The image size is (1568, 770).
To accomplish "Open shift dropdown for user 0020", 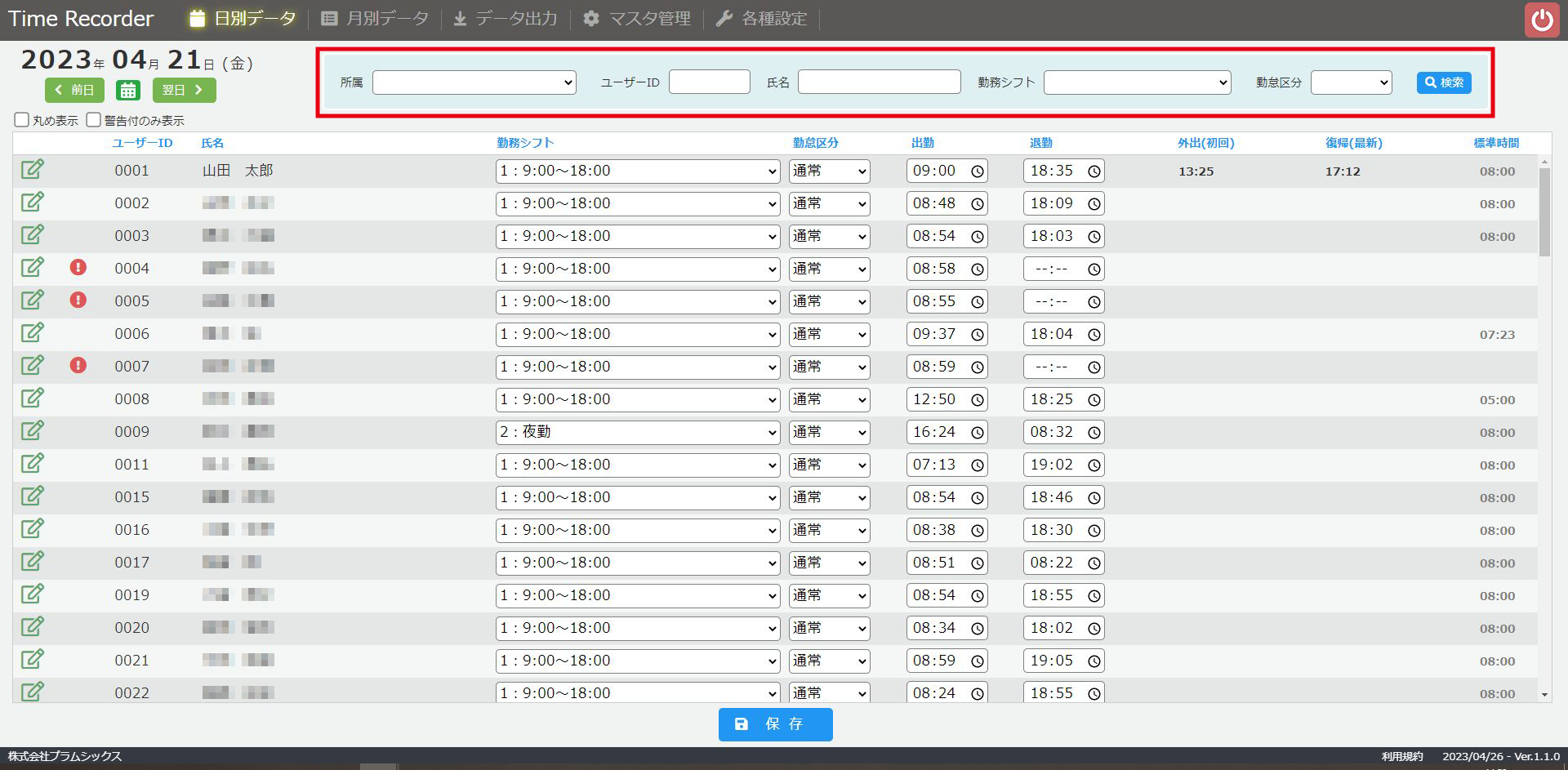I will coord(638,629).
